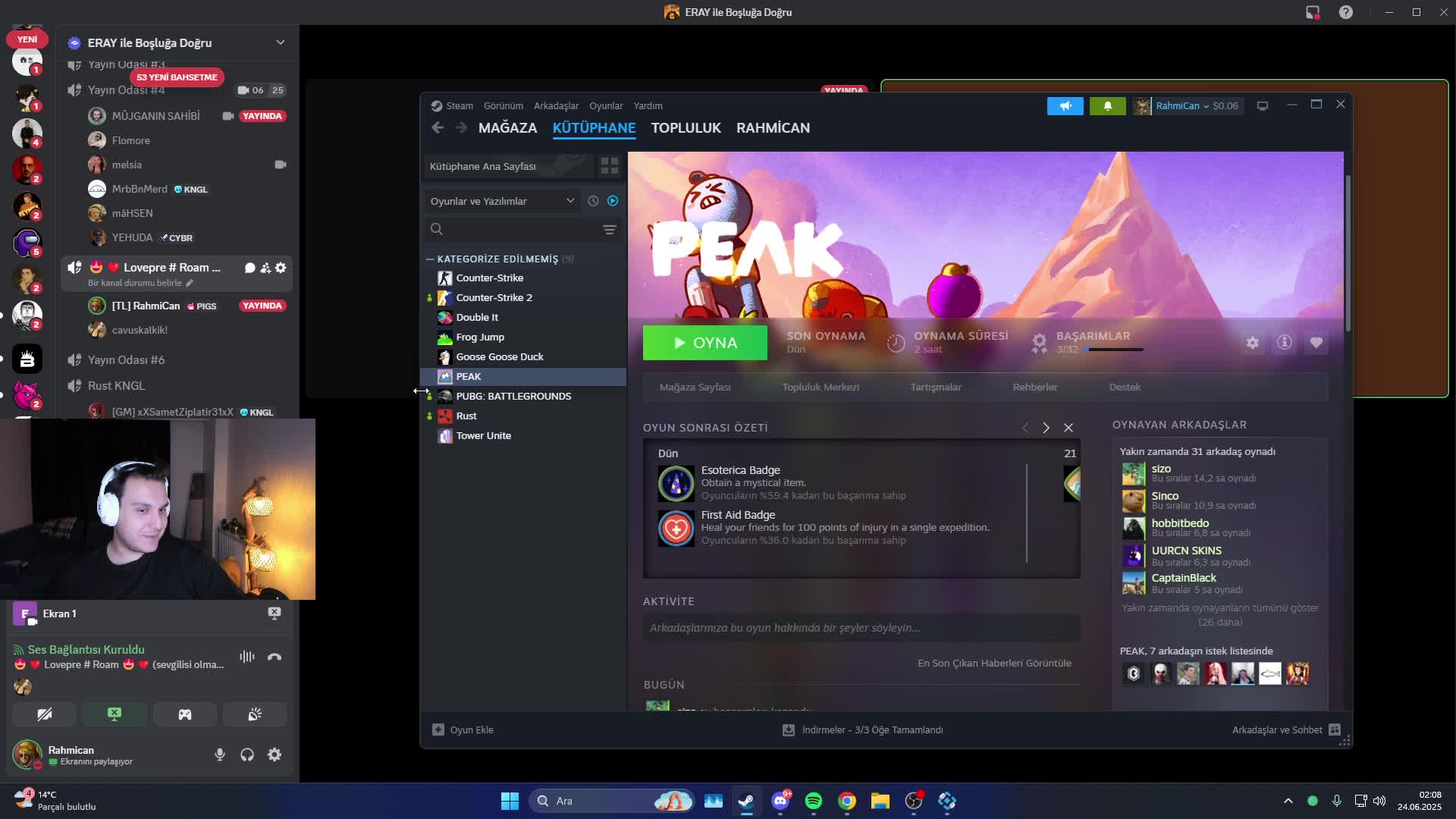1456x819 pixels.
Task: Deafen yourself with the headphones icon
Action: coord(247,755)
